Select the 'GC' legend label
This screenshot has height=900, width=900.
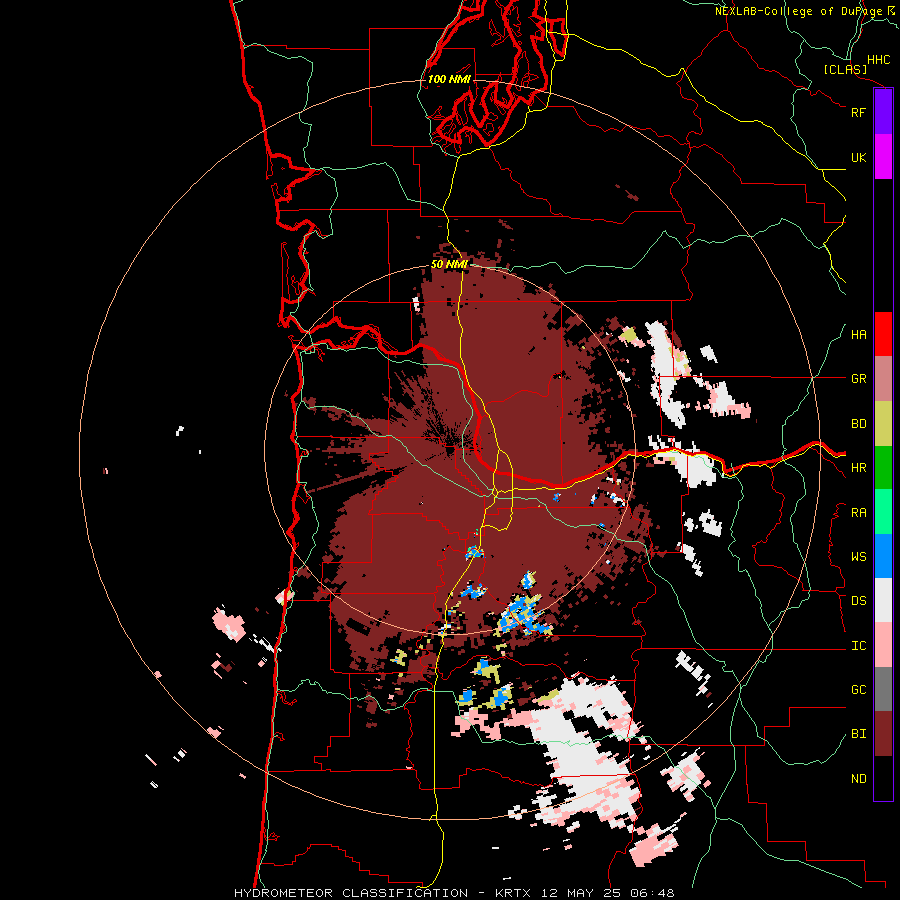click(858, 690)
